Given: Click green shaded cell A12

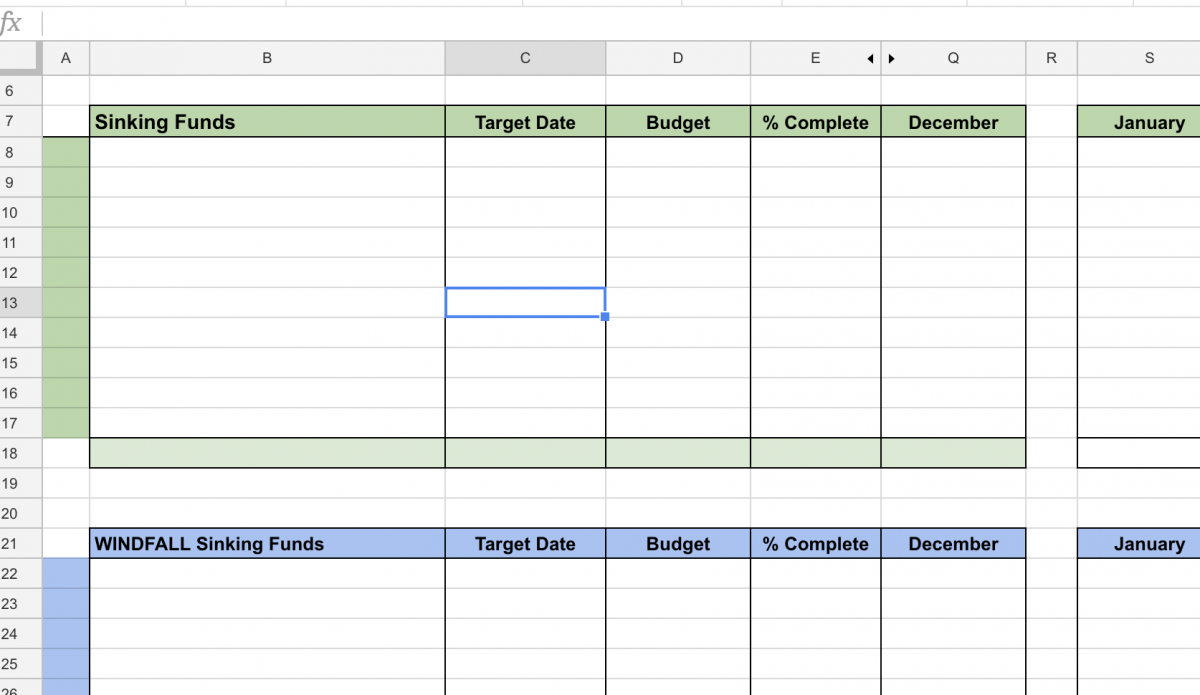Looking at the screenshot, I should point(66,272).
